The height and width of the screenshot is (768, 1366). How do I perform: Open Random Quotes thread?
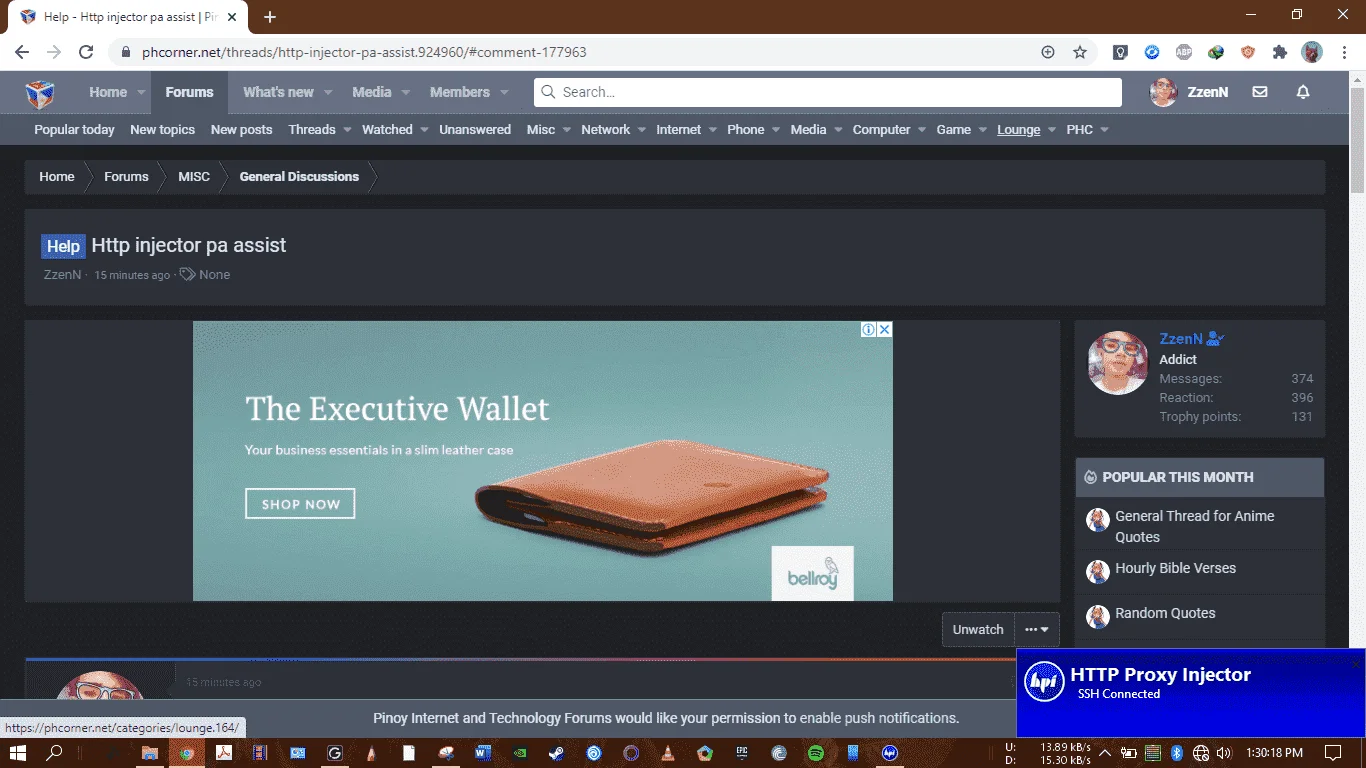coord(1165,613)
